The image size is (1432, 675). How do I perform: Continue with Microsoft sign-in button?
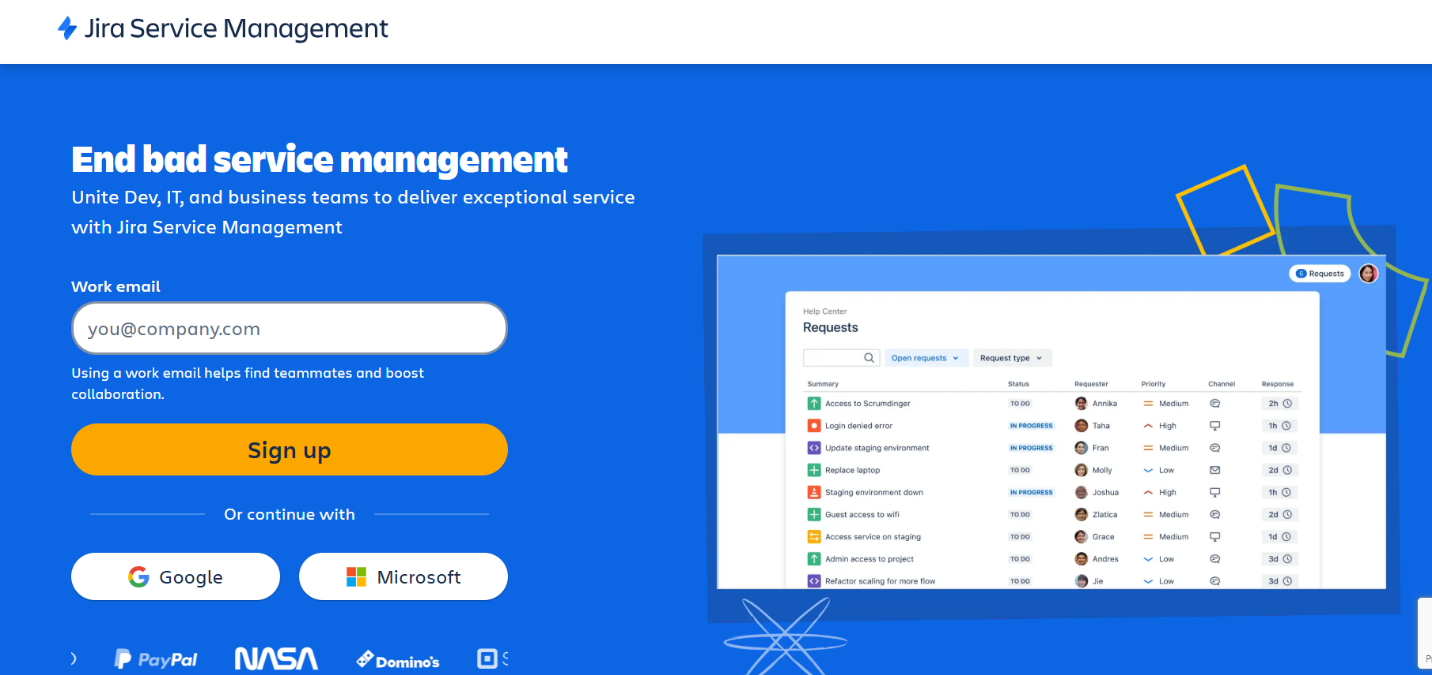403,577
